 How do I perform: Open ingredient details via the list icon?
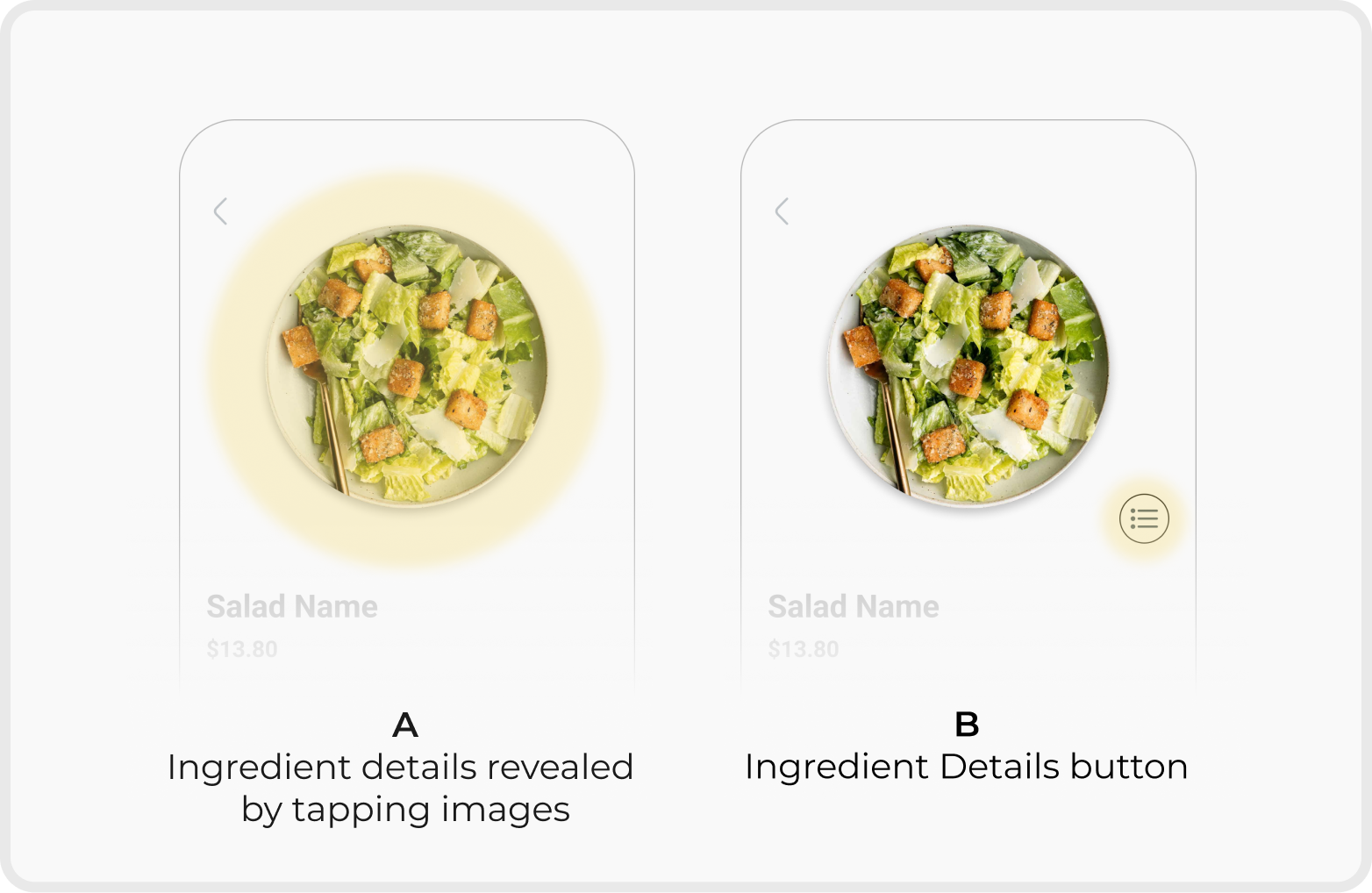(1144, 518)
